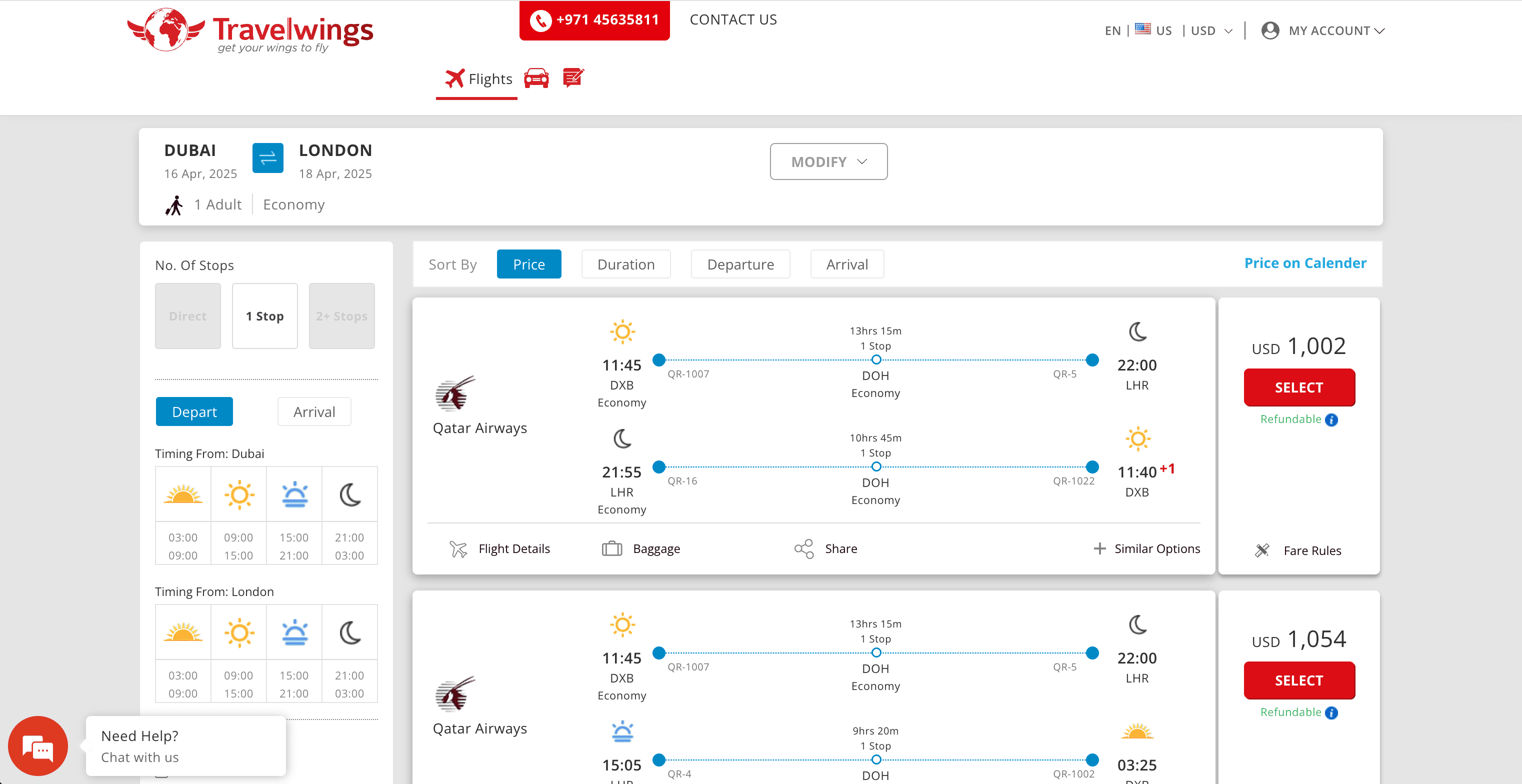Click moon icon above 21:55 LHR departure
The width and height of the screenshot is (1522, 784).
tap(622, 438)
